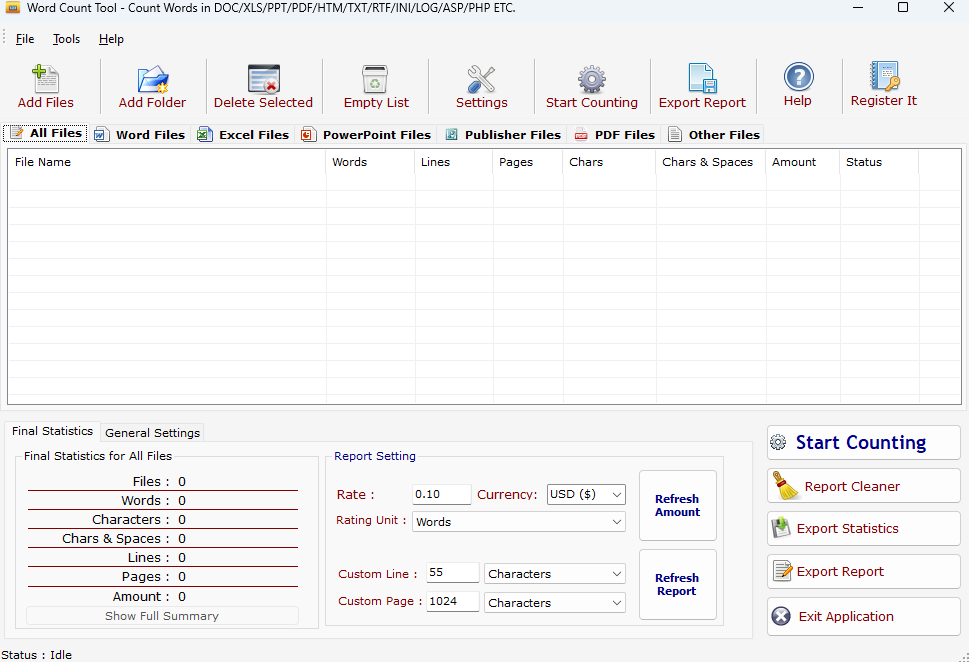
Task: Open Help via the question mark icon
Action: coord(798,77)
